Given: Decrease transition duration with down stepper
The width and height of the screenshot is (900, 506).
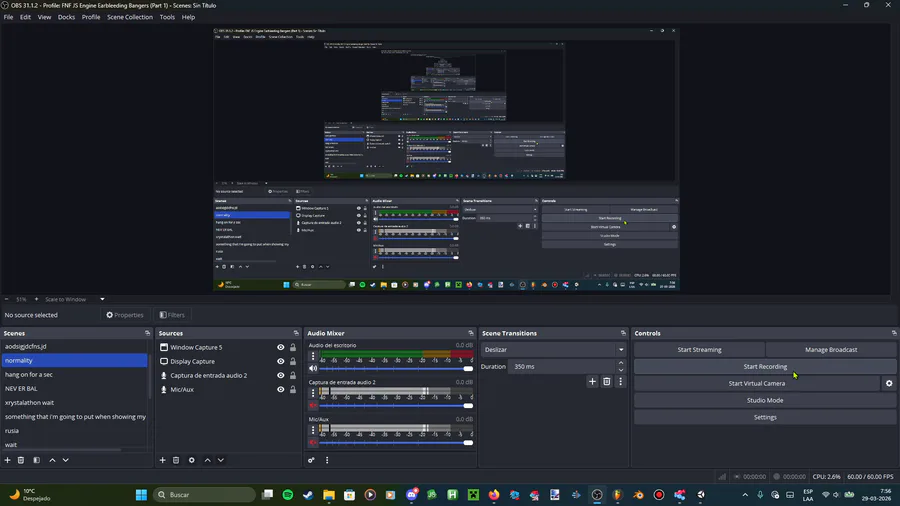Looking at the screenshot, I should click(621, 370).
